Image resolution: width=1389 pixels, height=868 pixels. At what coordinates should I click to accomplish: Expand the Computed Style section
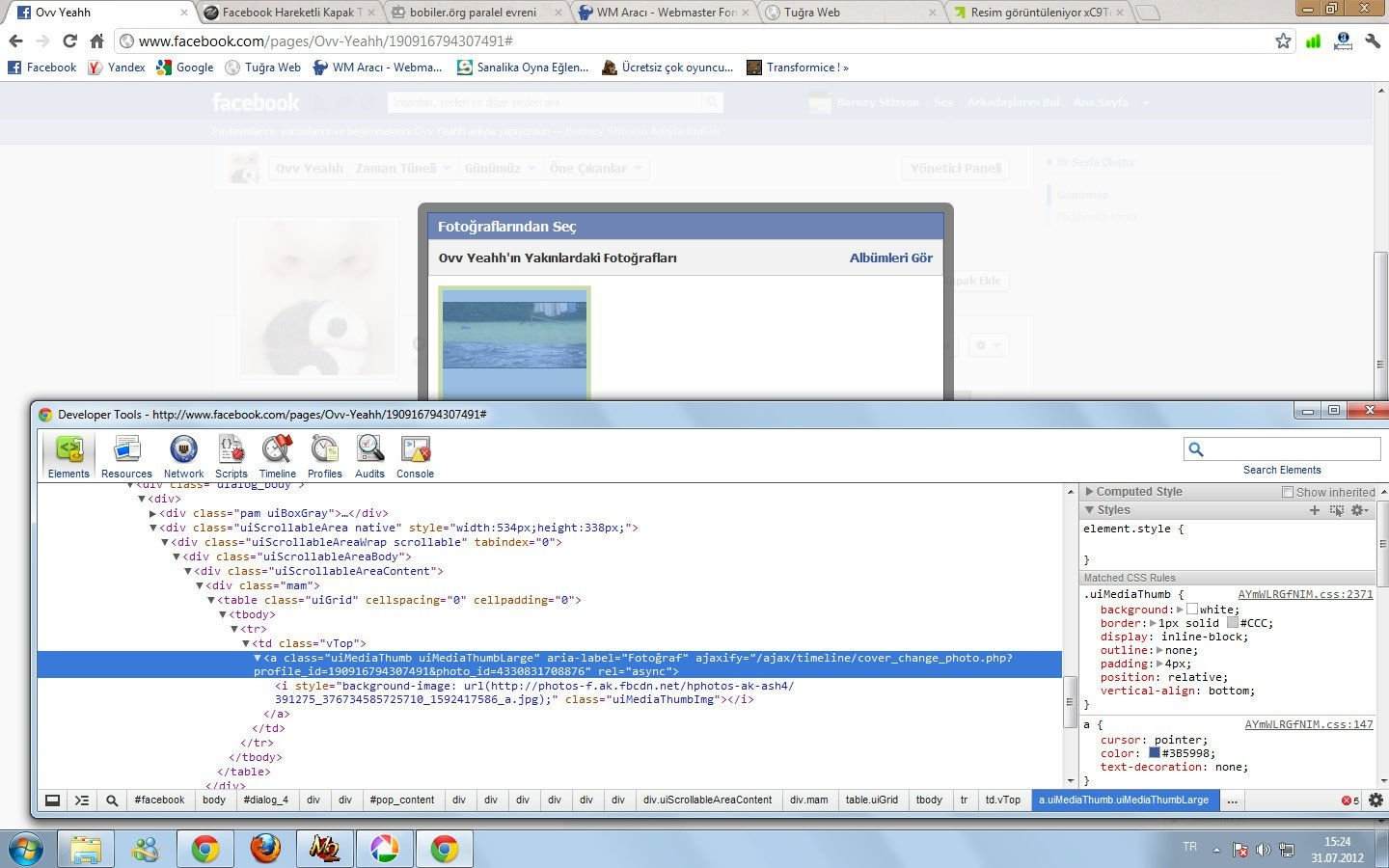click(1089, 492)
